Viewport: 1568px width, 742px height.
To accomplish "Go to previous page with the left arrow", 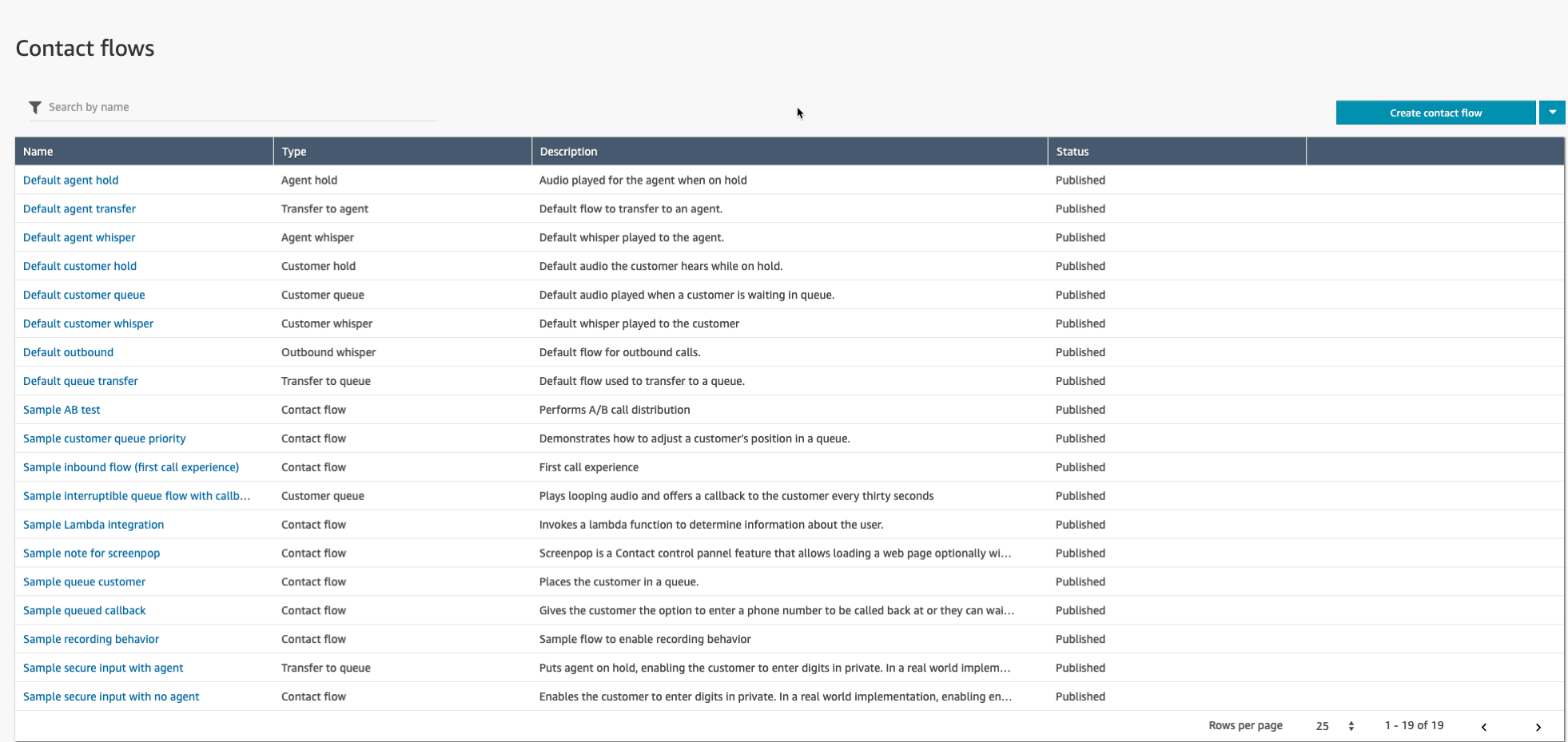I will 1483,727.
